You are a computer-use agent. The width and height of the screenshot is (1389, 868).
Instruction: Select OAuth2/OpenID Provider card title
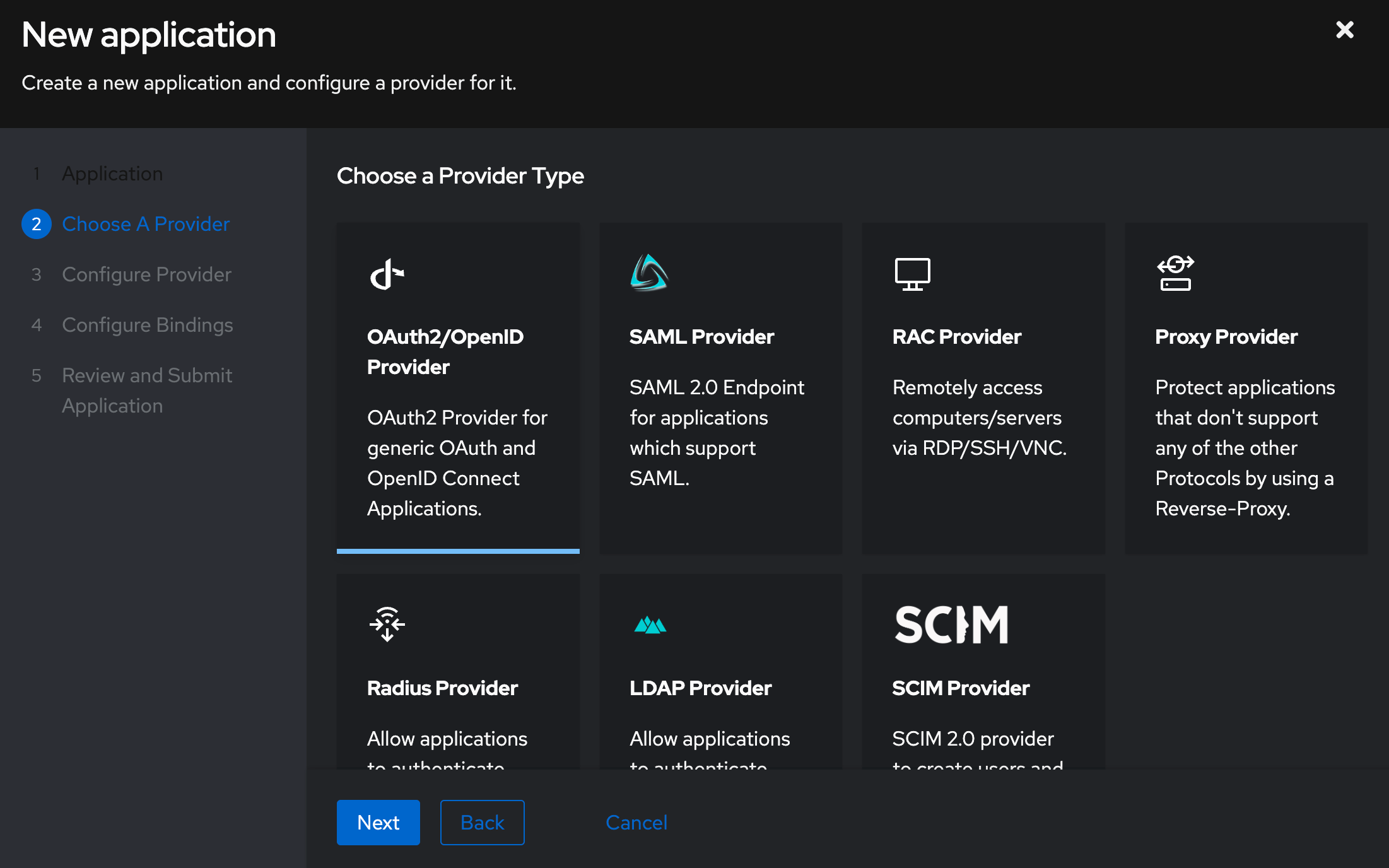point(445,351)
